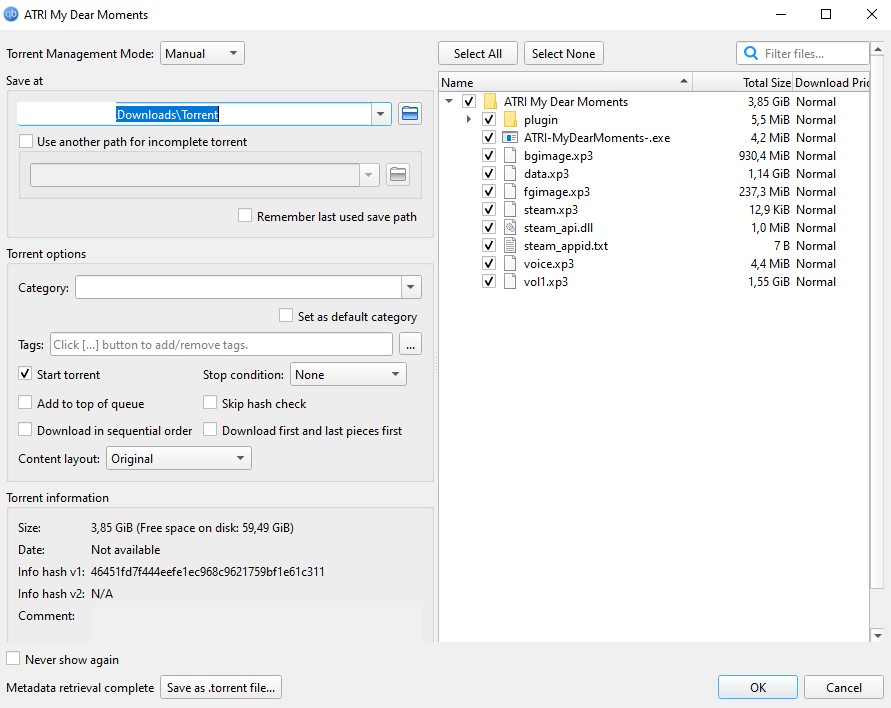This screenshot has height=708, width=891.
Task: Select the fgimage.xp3 file name
Action: click(x=557, y=192)
